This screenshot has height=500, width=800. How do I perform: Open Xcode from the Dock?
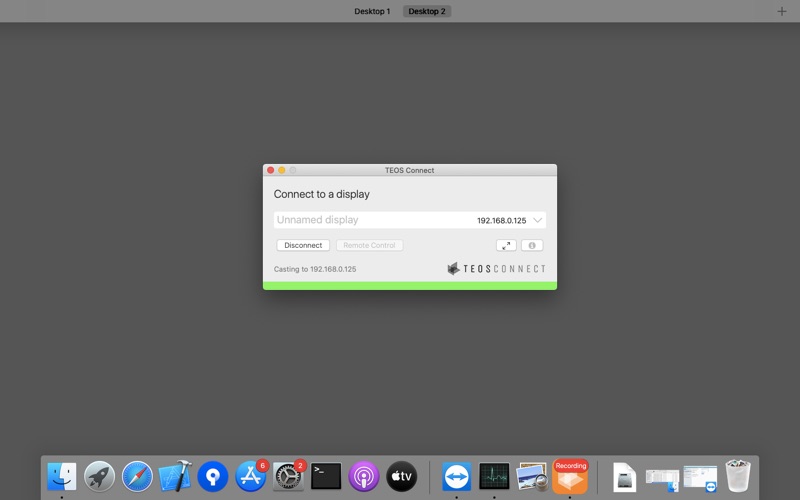click(x=175, y=477)
